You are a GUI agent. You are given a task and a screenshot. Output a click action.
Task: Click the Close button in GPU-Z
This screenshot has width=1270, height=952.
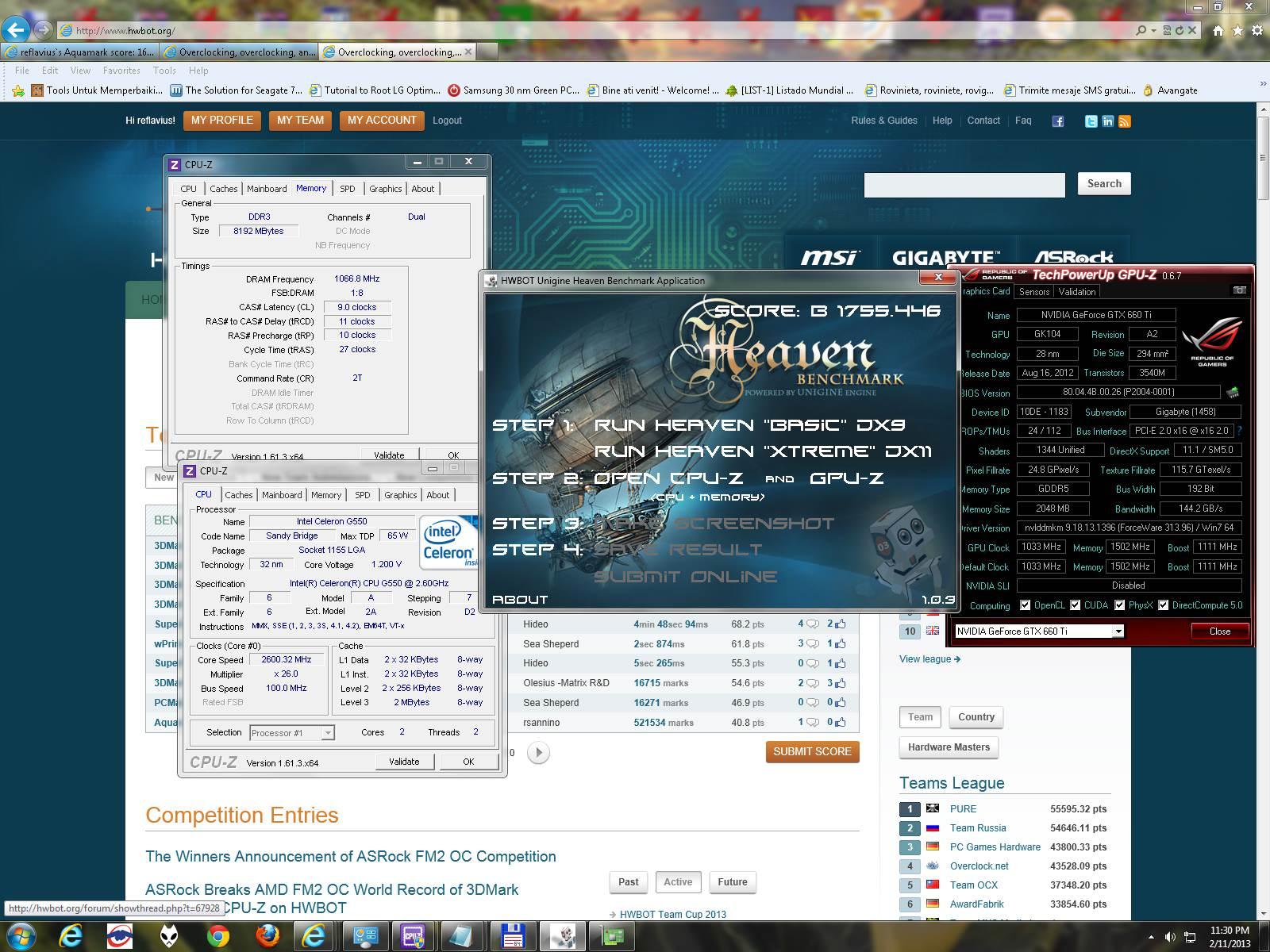click(x=1220, y=631)
